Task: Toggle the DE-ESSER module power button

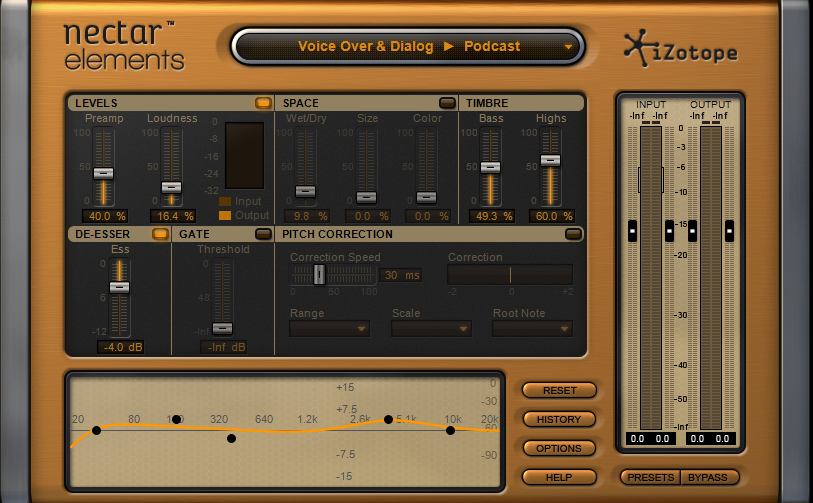Action: [160, 234]
